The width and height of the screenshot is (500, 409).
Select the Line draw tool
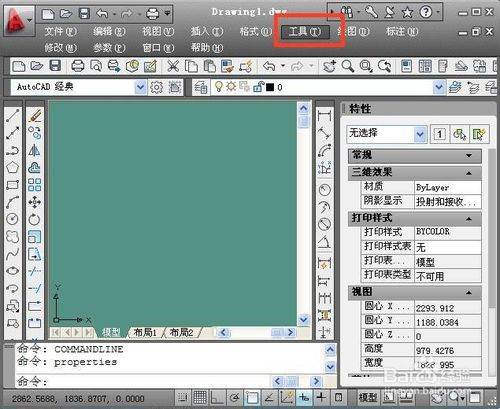click(13, 116)
